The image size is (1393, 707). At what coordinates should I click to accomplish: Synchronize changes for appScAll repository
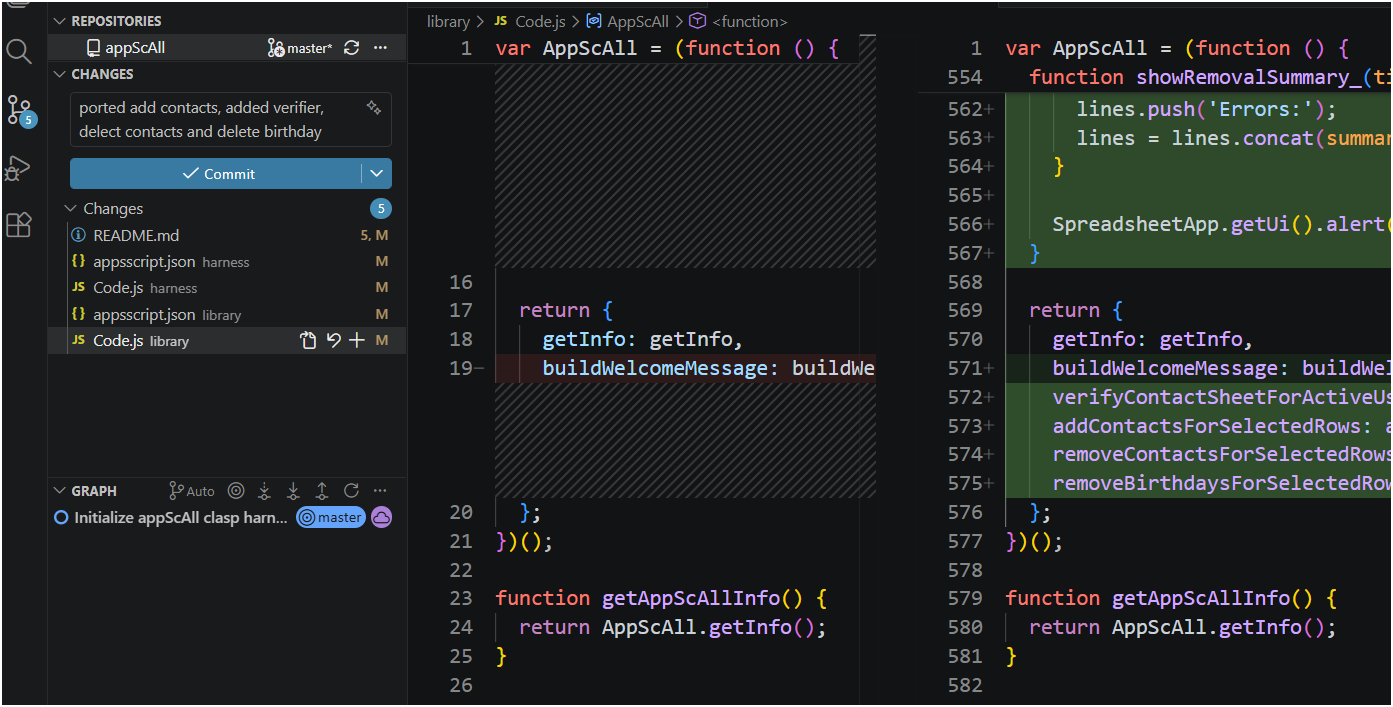351,48
